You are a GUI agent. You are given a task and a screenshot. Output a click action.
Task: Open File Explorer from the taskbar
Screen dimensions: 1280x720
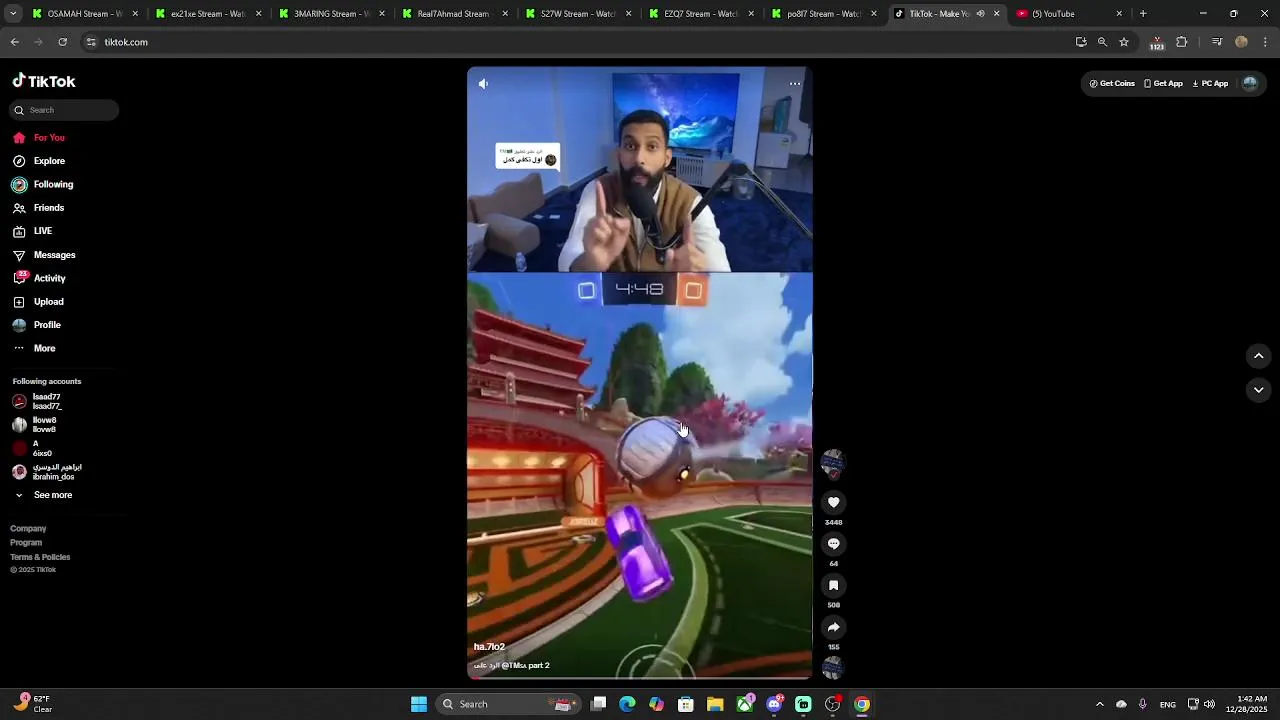pos(715,704)
